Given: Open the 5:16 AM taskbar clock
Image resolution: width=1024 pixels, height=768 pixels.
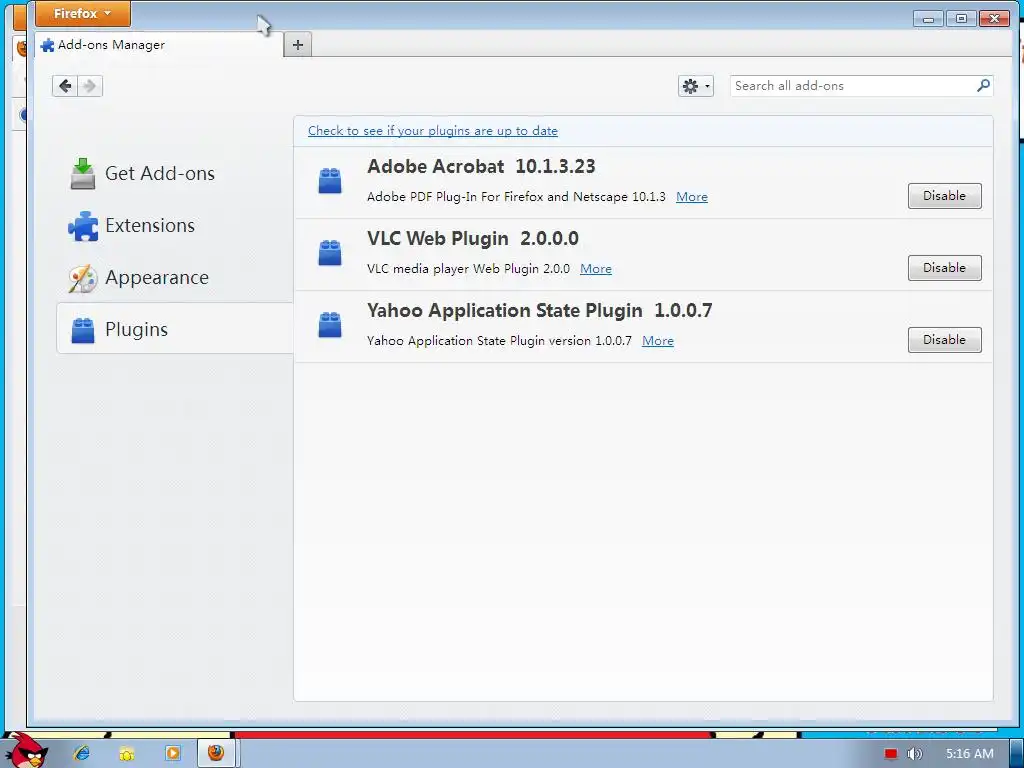Looking at the screenshot, I should 969,754.
